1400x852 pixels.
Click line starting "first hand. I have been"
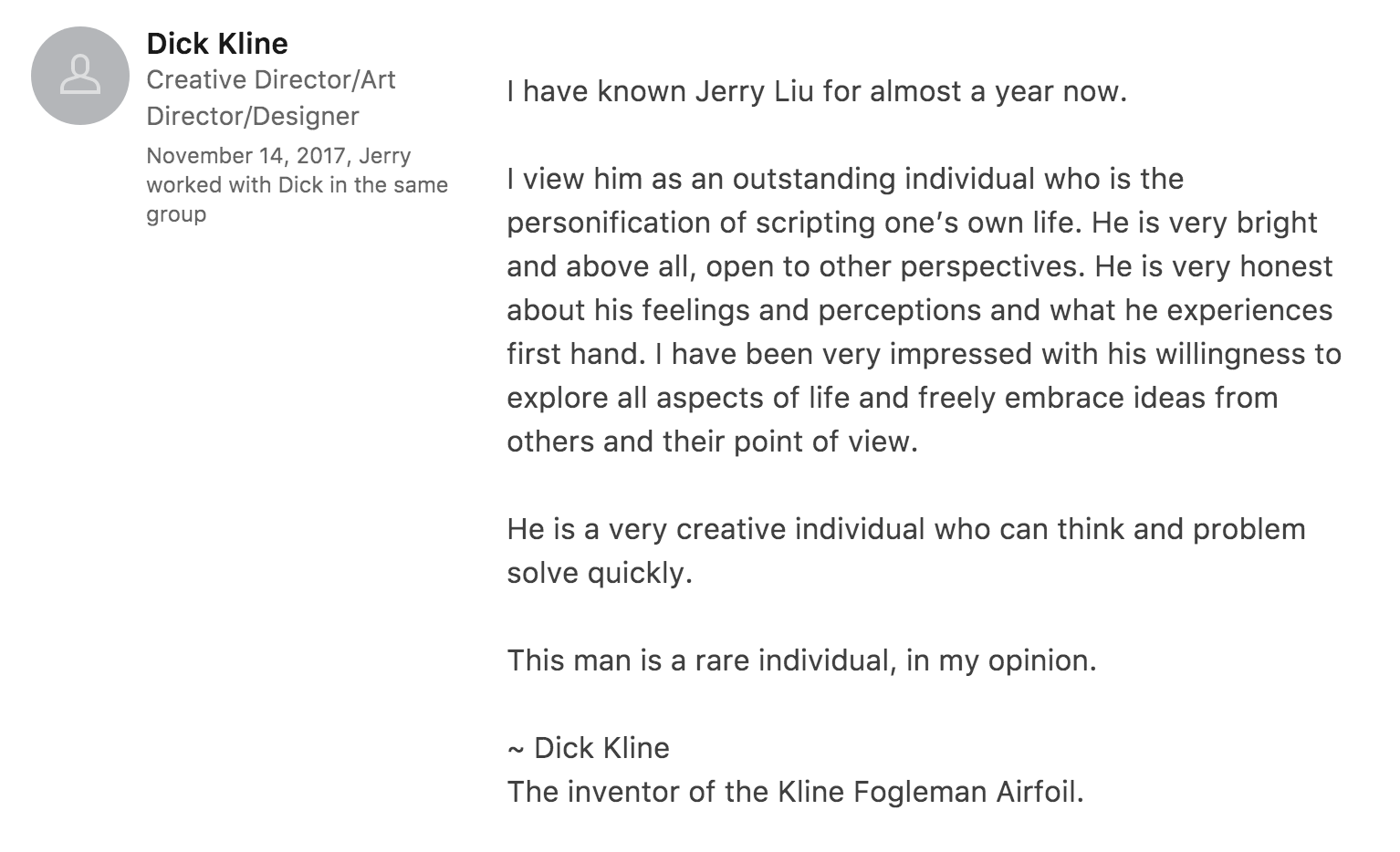tap(925, 354)
